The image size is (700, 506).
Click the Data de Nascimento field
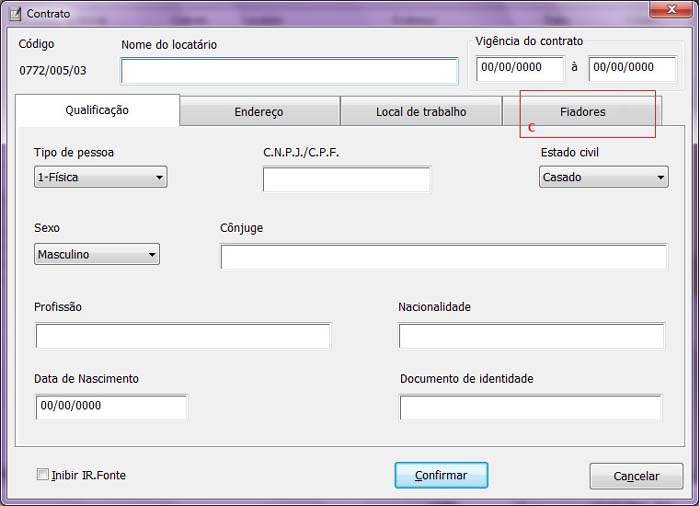click(110, 407)
